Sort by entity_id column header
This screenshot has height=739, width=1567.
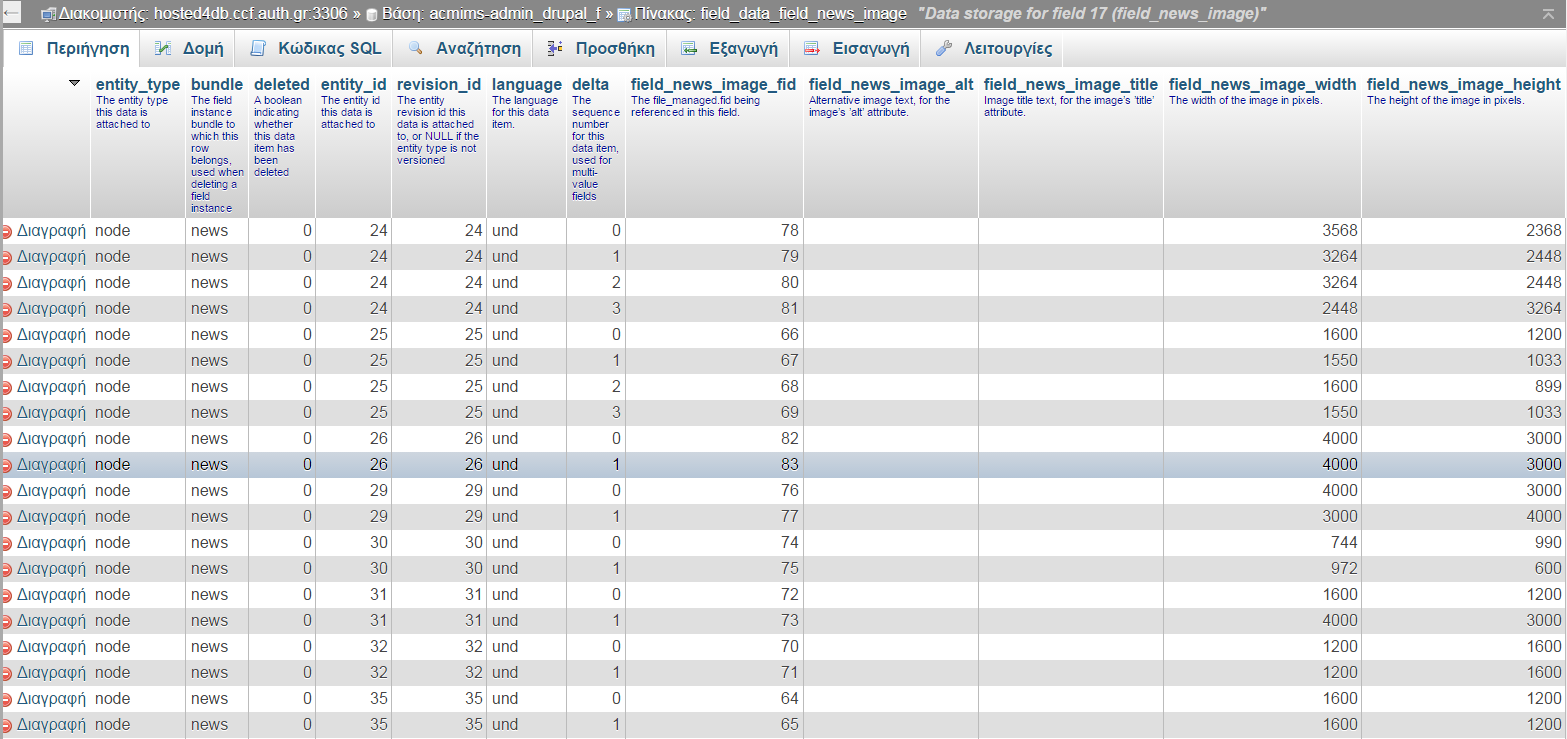pos(353,84)
